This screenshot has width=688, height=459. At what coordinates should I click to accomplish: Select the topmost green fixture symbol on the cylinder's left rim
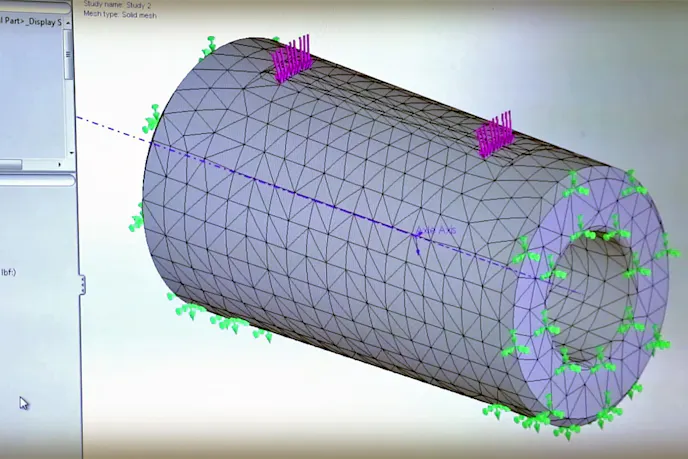(x=209, y=47)
